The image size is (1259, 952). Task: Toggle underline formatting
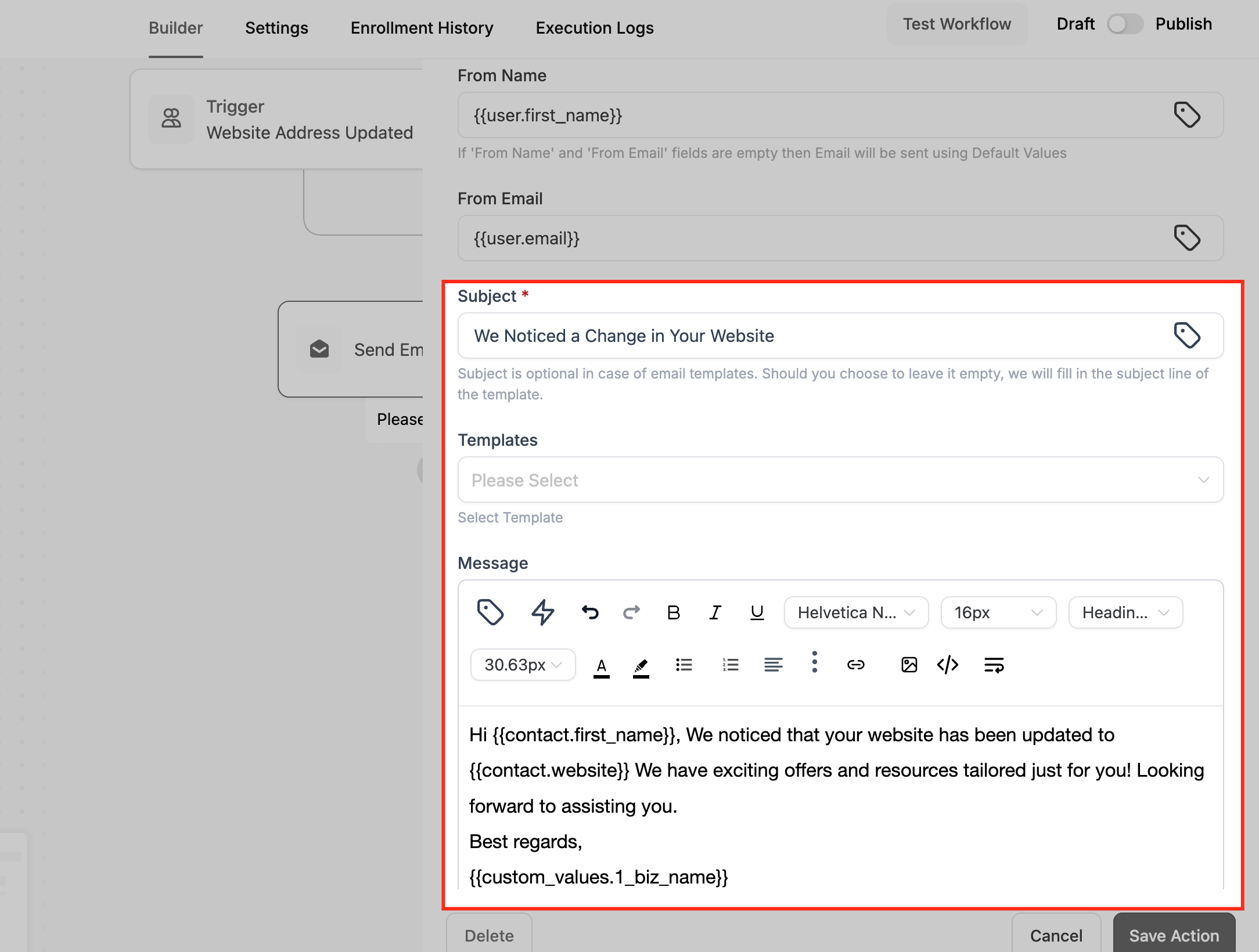757,612
